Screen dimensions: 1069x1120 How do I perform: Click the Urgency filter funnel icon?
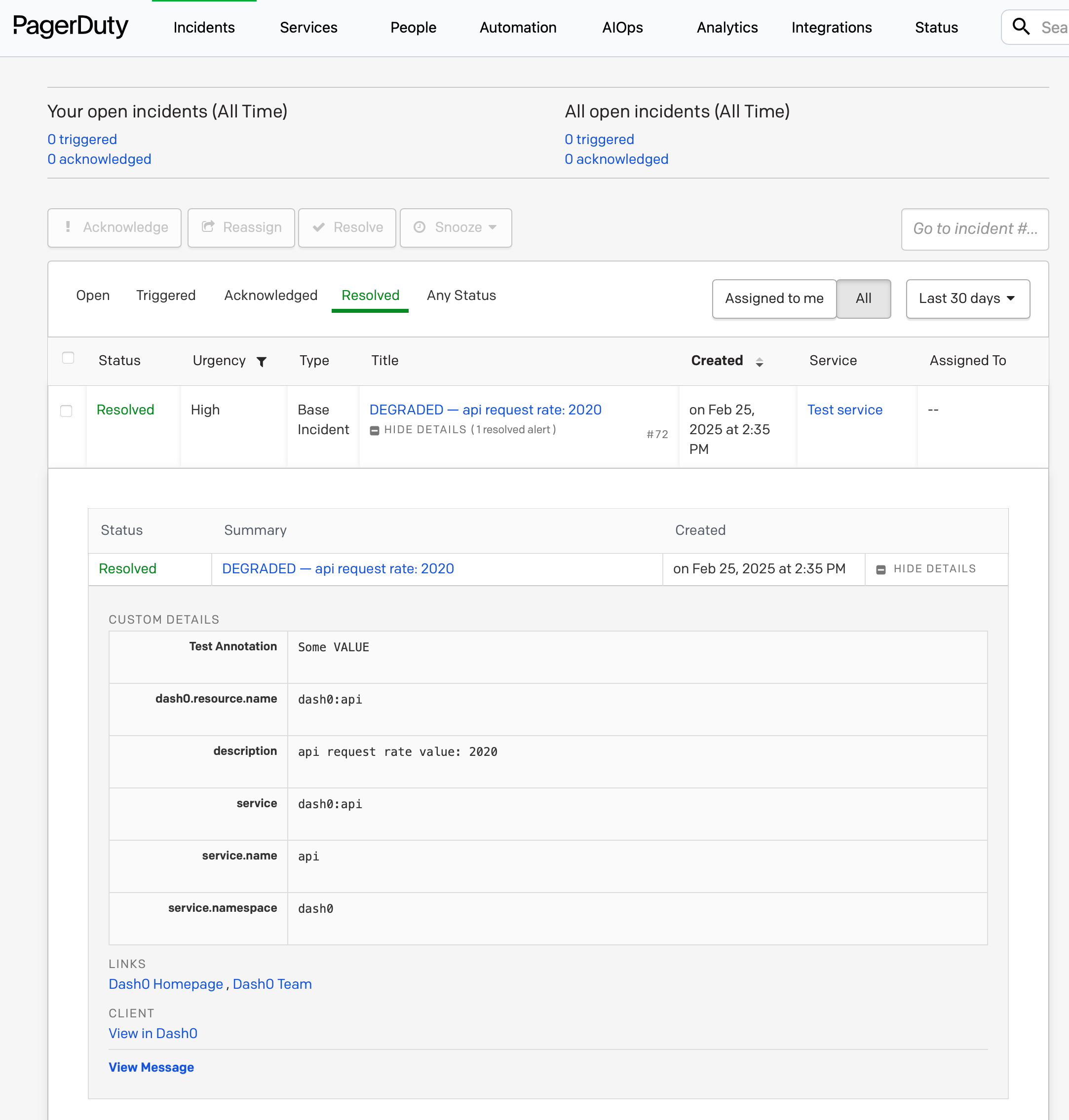coord(262,361)
